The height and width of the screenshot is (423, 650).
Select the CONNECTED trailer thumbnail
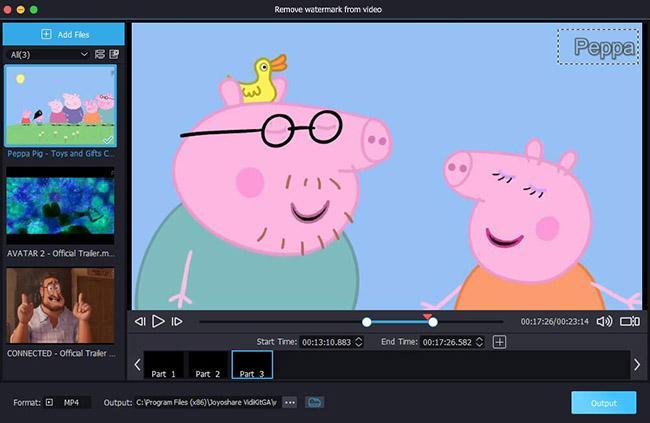[61, 305]
